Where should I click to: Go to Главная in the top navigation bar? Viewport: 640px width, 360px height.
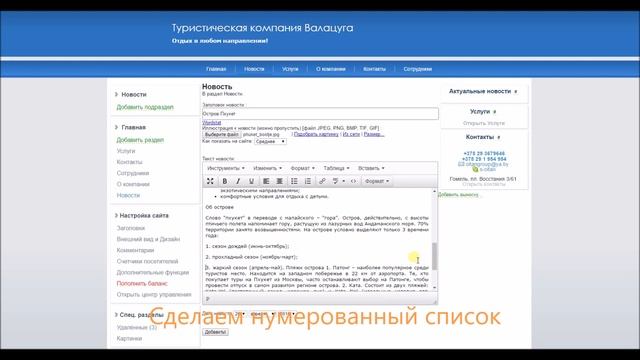216,69
